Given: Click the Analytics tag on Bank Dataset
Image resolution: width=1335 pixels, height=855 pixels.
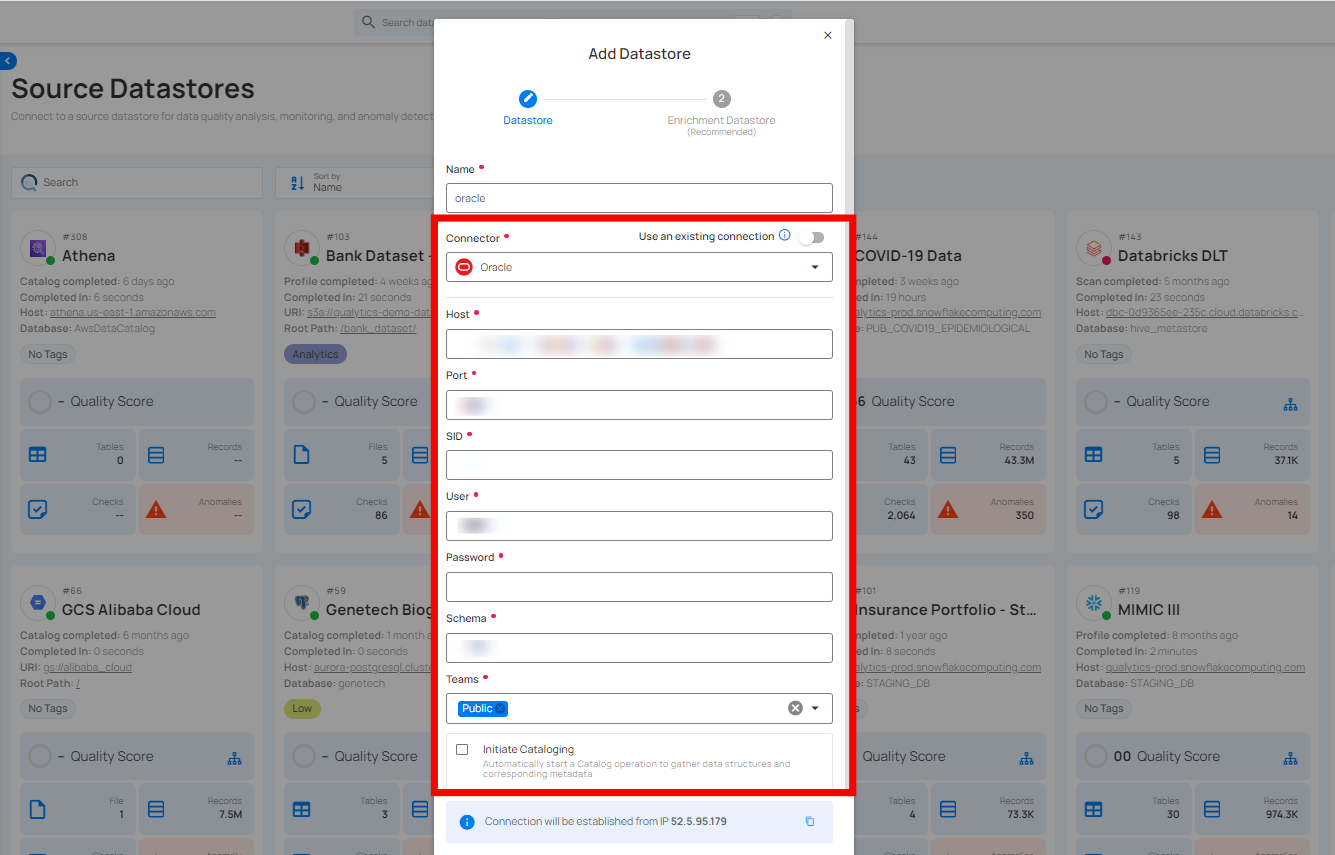Looking at the screenshot, I should (x=315, y=354).
